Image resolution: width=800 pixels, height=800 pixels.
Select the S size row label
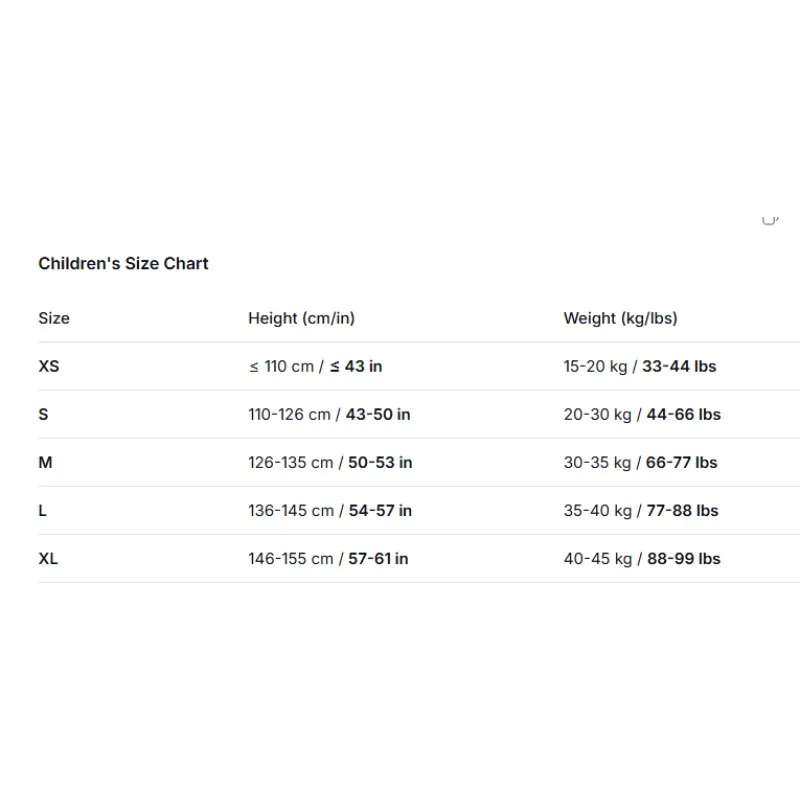click(x=43, y=414)
